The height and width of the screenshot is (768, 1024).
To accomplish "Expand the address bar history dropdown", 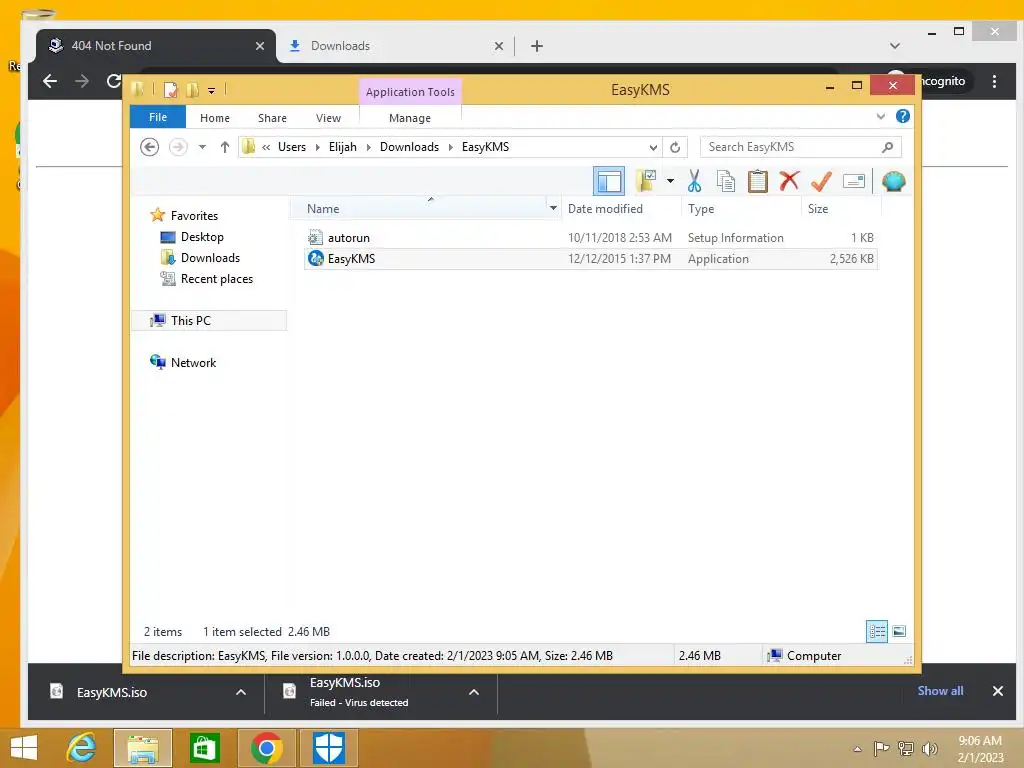I will tap(653, 147).
